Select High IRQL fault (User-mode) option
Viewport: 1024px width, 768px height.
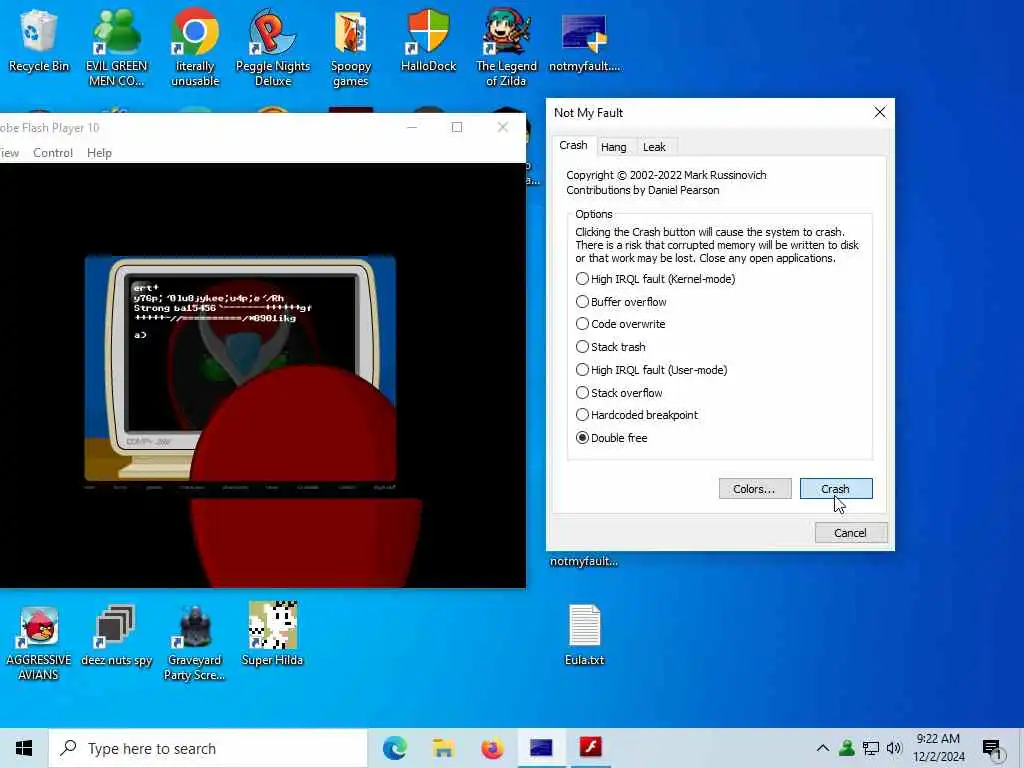coord(652,370)
